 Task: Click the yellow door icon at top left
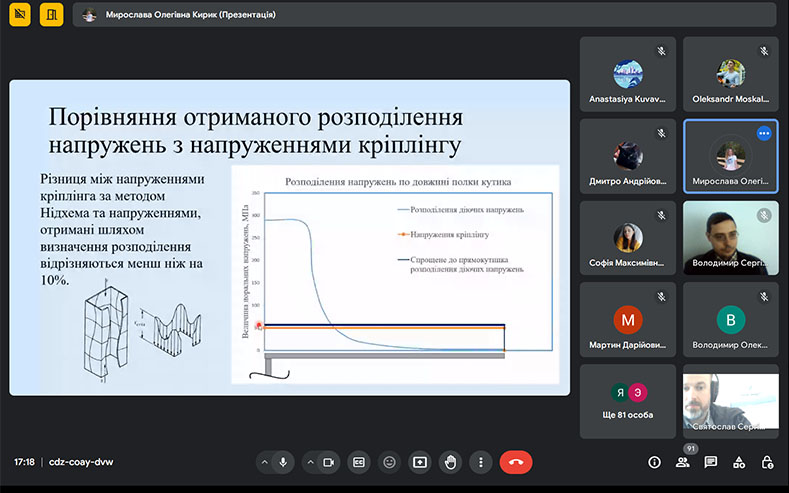[52, 15]
